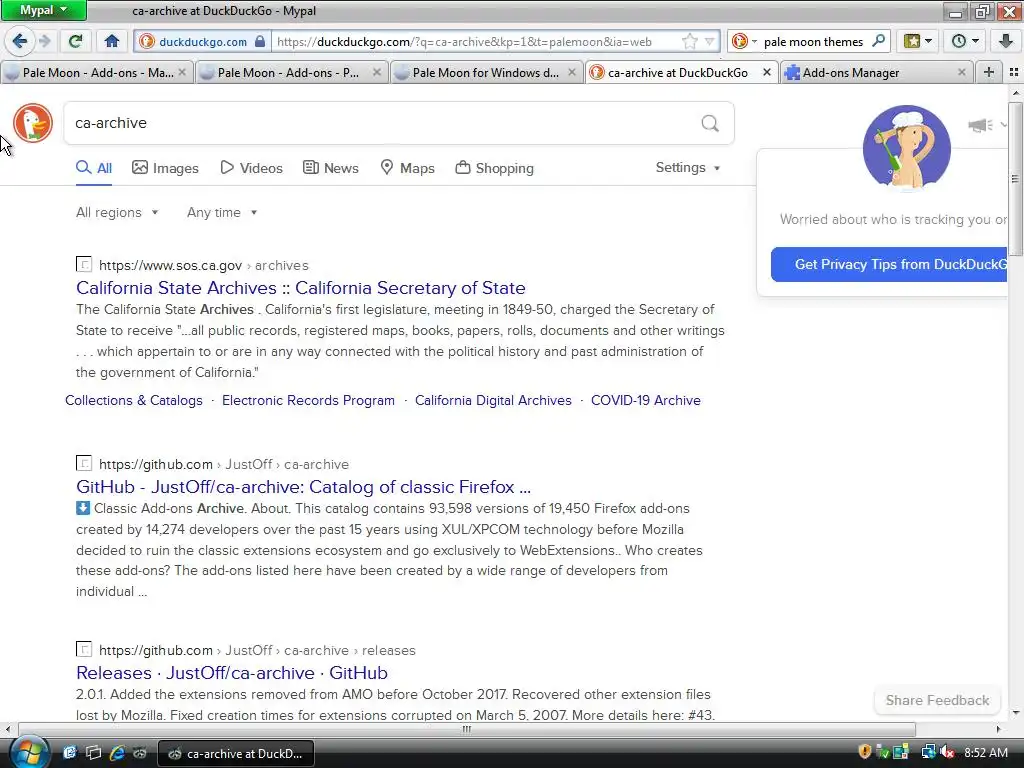This screenshot has height=768, width=1024.
Task: Expand the Any time filter
Action: 222,212
